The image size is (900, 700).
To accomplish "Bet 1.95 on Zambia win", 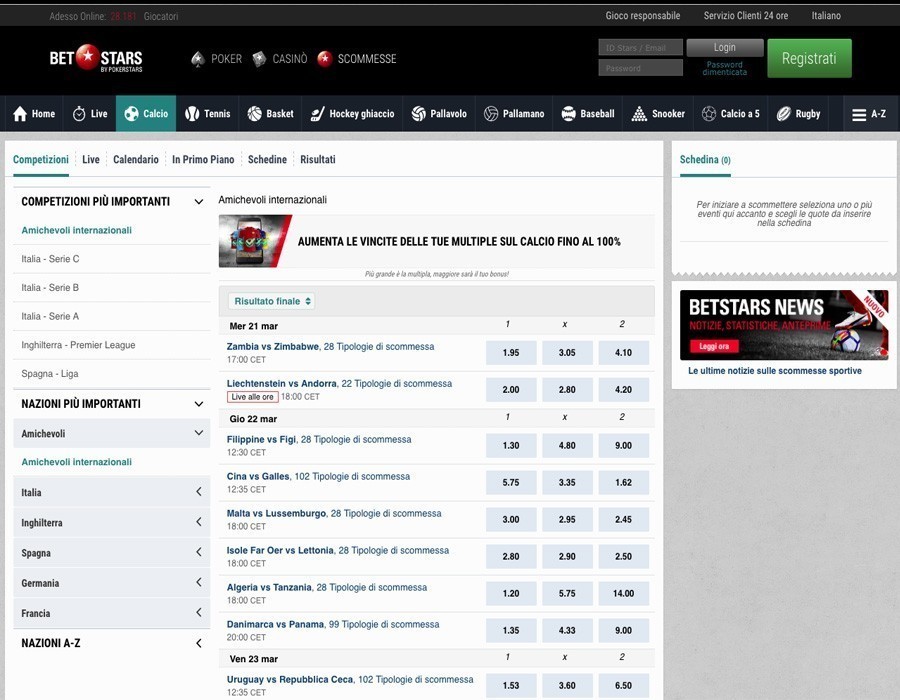I will tap(511, 353).
